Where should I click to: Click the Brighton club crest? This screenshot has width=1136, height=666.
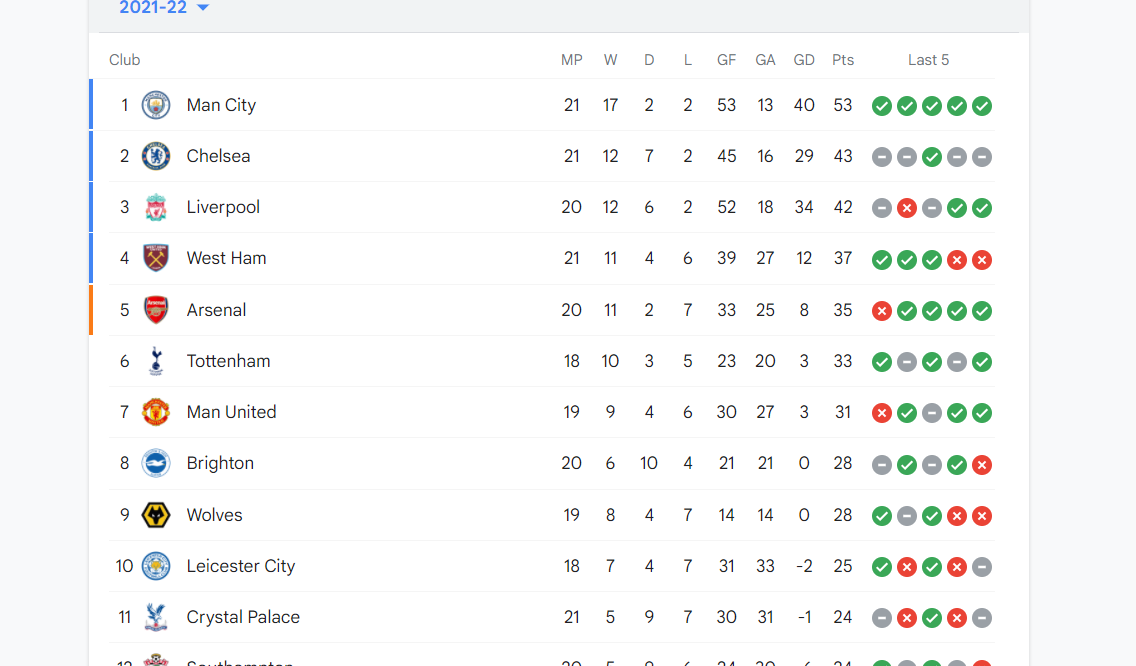156,463
